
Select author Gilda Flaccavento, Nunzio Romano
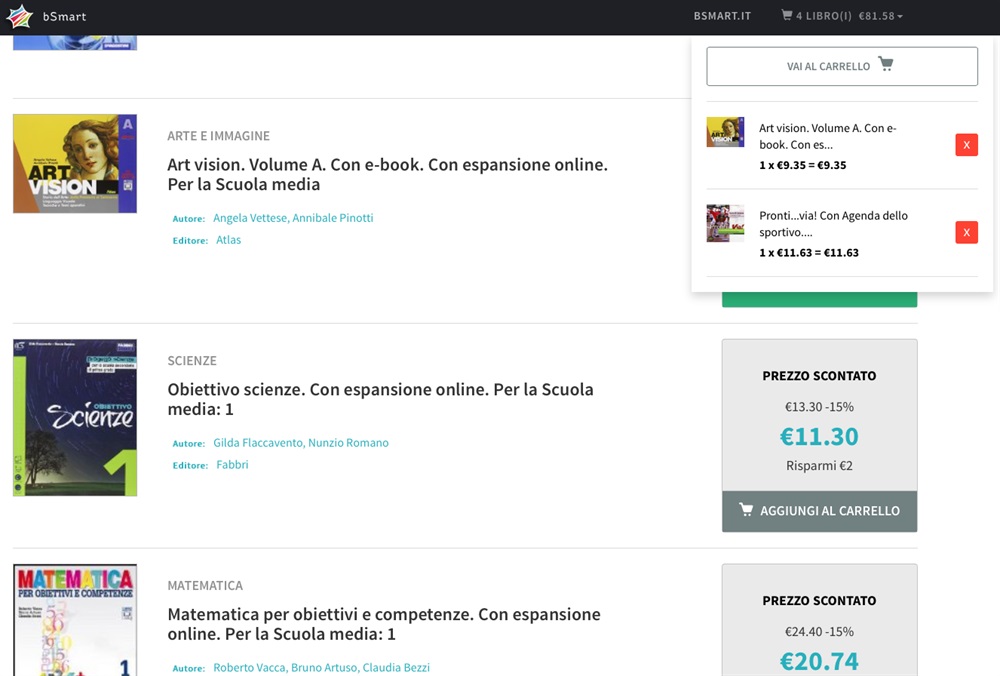coord(301,443)
